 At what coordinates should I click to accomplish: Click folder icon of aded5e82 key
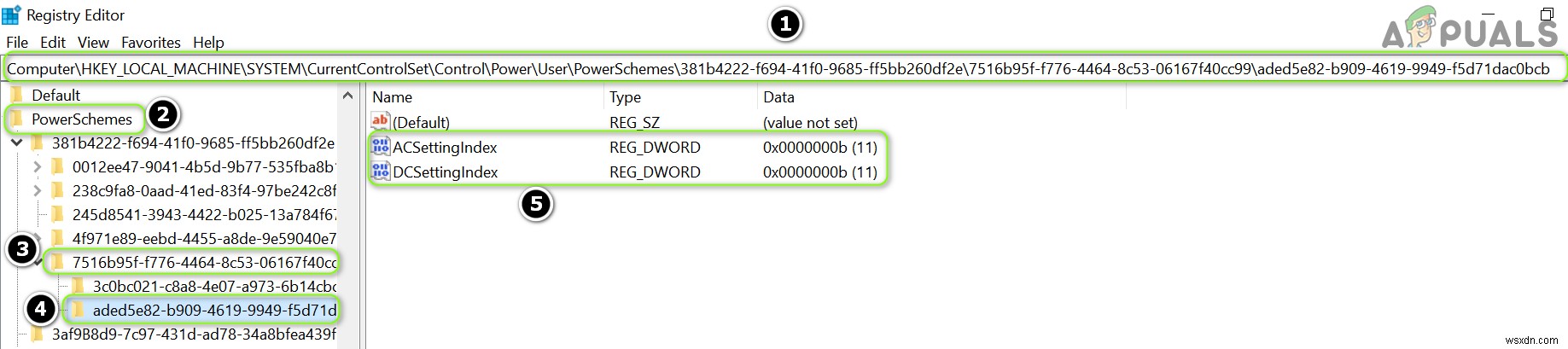click(78, 310)
